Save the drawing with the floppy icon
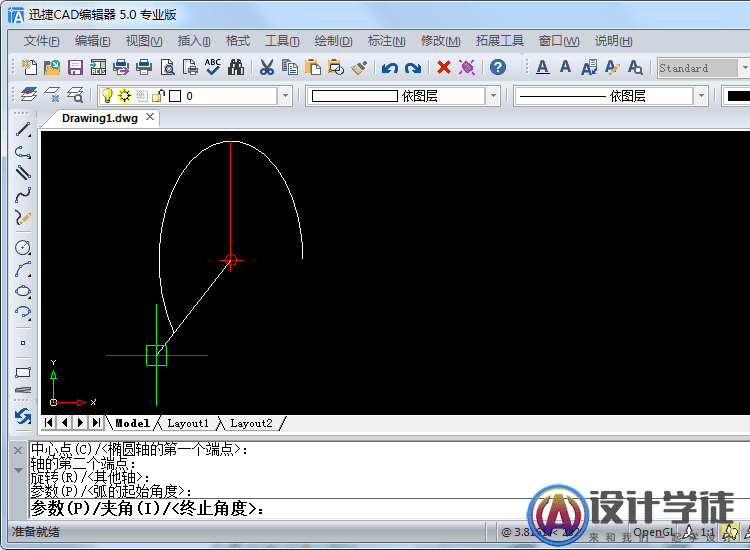The width and height of the screenshot is (750, 550). tap(75, 67)
